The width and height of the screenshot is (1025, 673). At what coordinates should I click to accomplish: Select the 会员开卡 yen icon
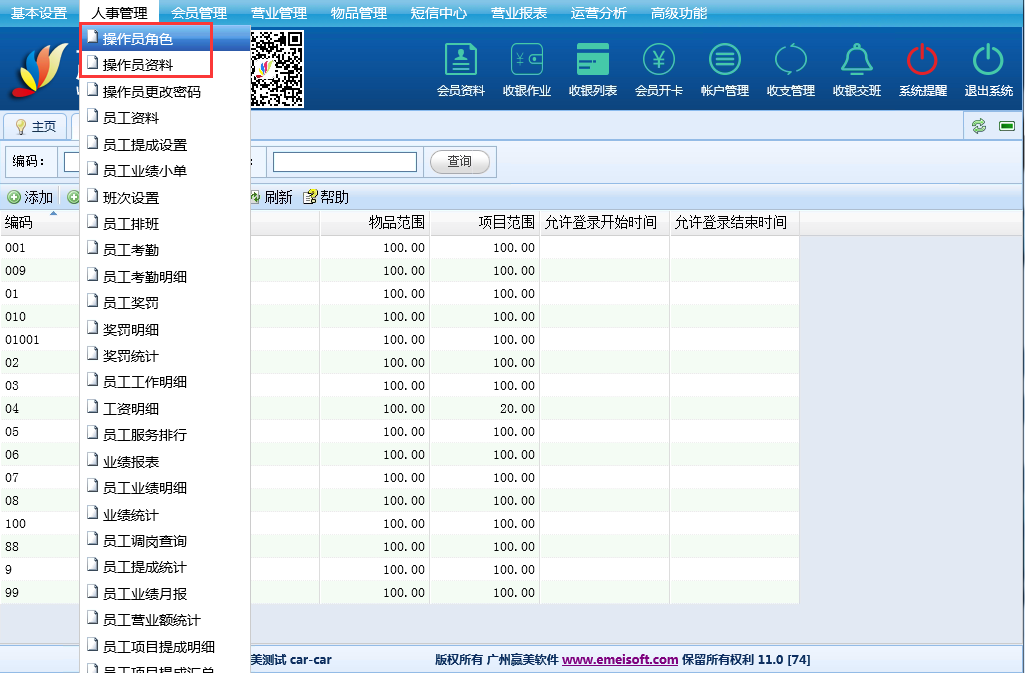pyautogui.click(x=659, y=60)
